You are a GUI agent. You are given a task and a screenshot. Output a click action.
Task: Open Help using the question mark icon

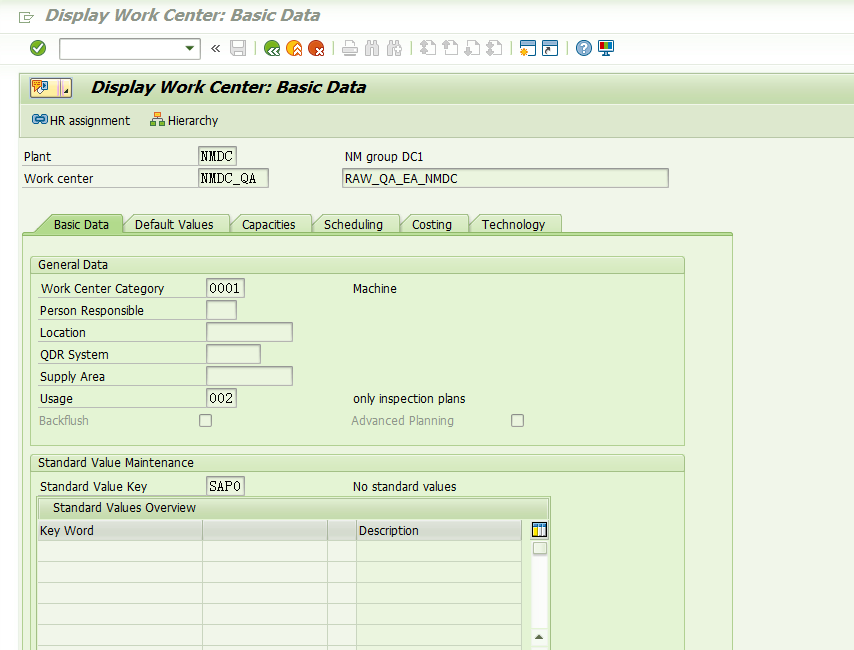(583, 48)
